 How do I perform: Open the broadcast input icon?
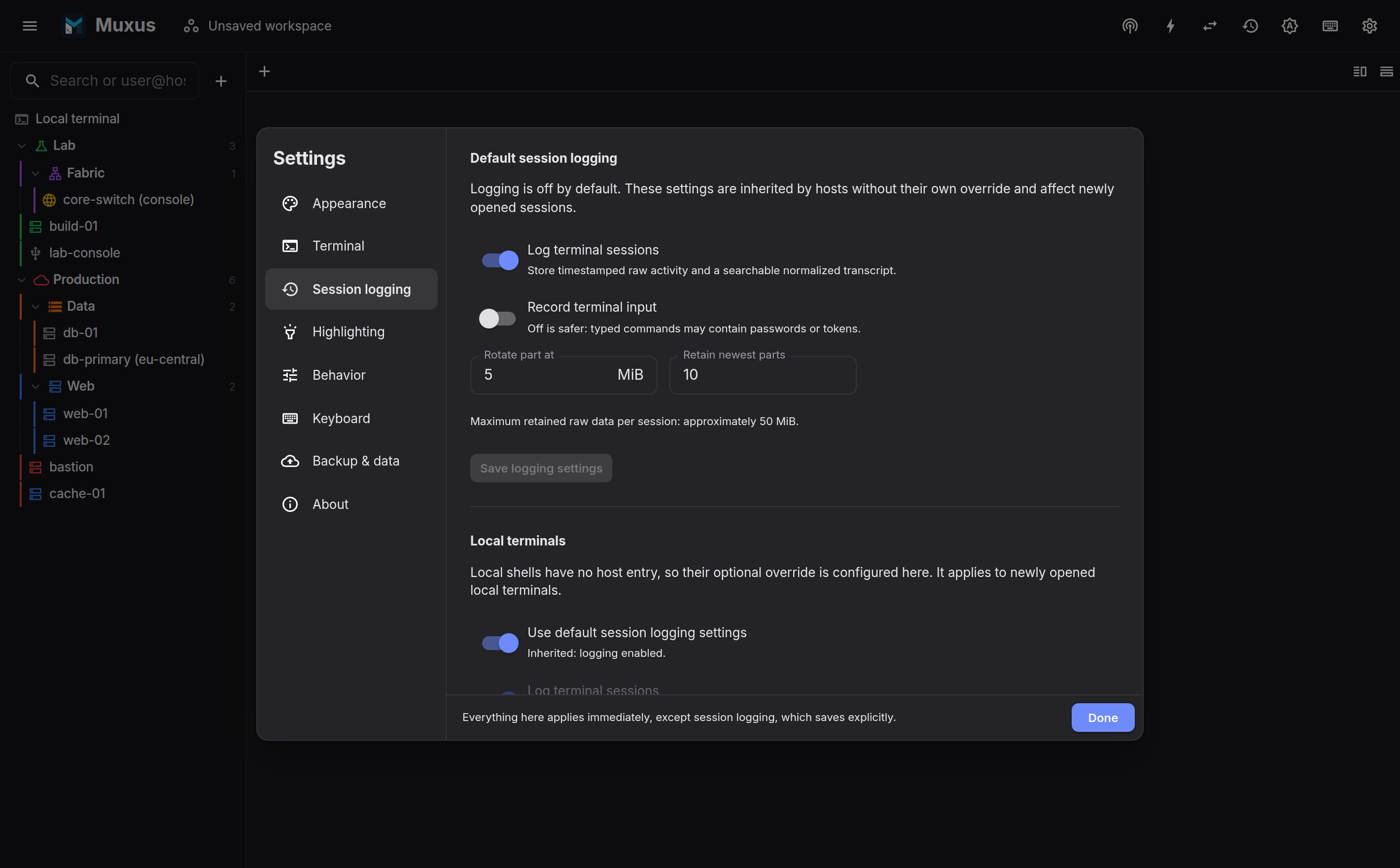tap(1130, 26)
